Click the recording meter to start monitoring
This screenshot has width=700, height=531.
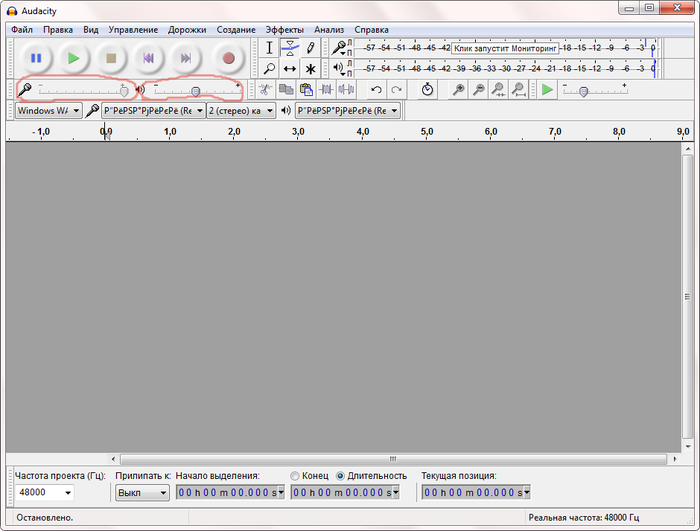click(x=500, y=48)
